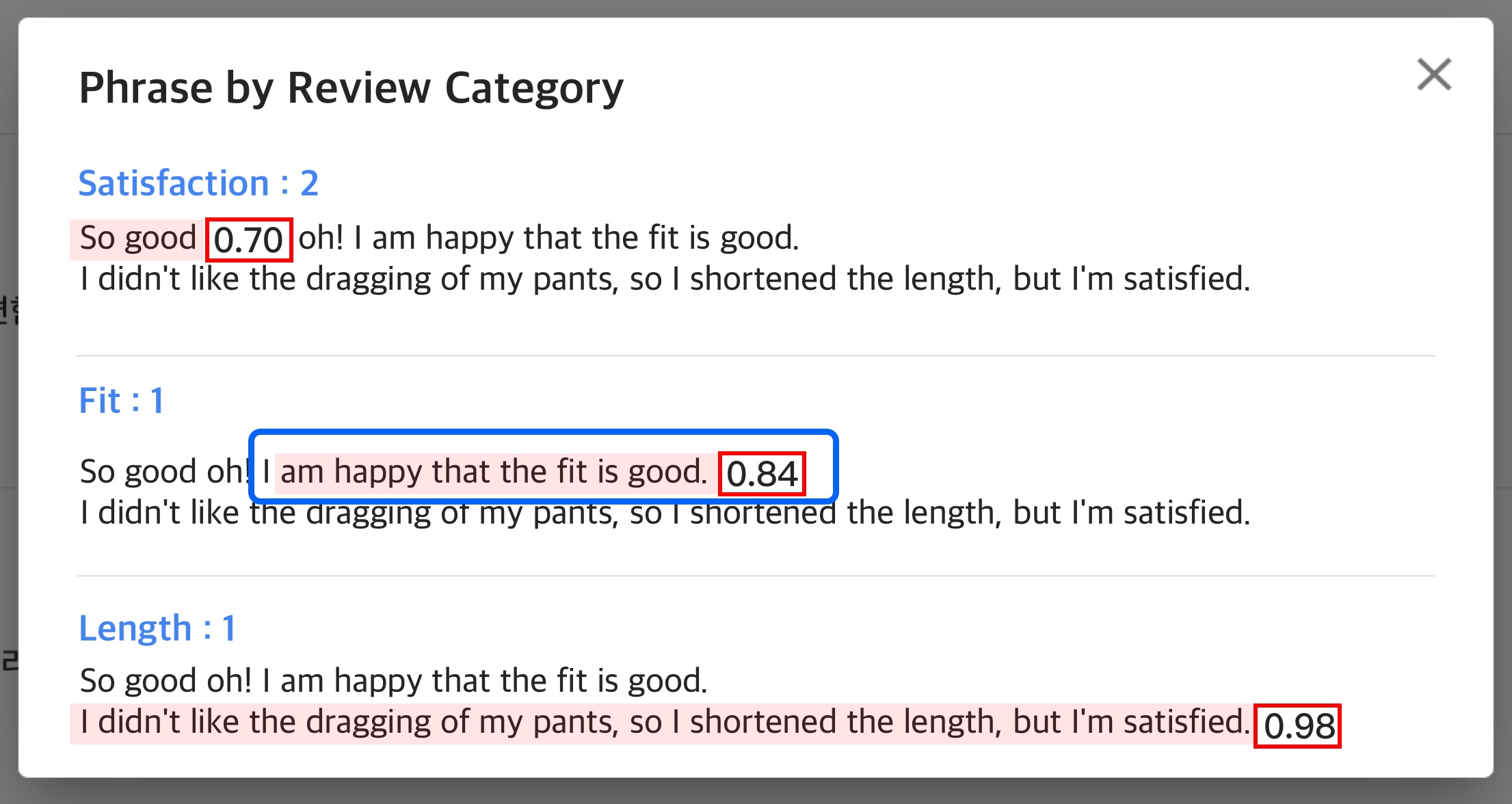
Task: Click the 0.70 score badge
Action: coord(249,240)
